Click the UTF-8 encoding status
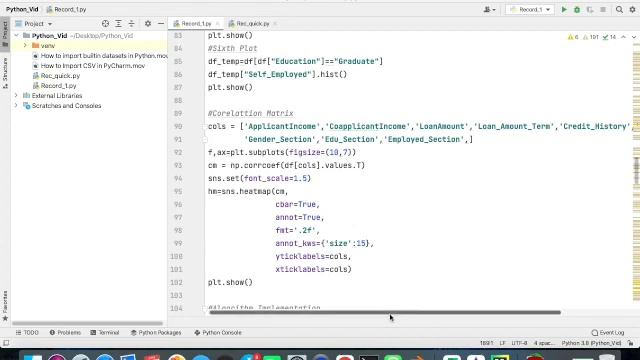 pyautogui.click(x=519, y=343)
